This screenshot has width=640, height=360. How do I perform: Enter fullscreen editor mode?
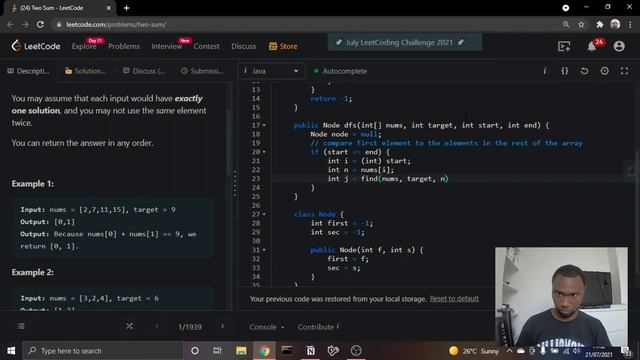click(624, 71)
